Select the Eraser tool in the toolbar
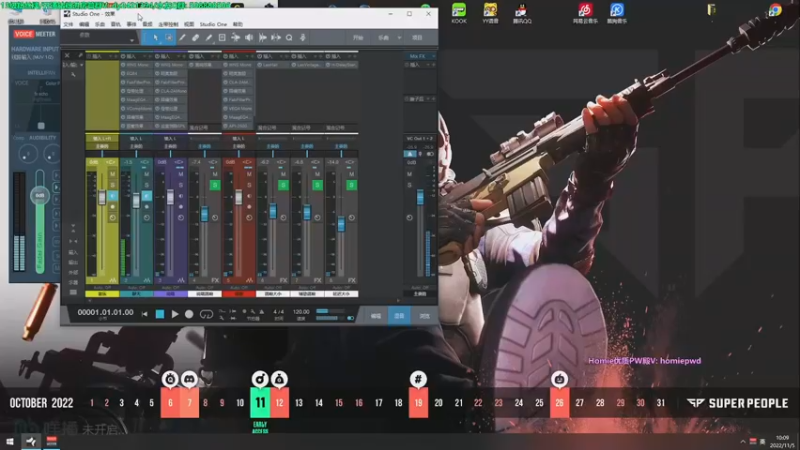 [x=195, y=38]
